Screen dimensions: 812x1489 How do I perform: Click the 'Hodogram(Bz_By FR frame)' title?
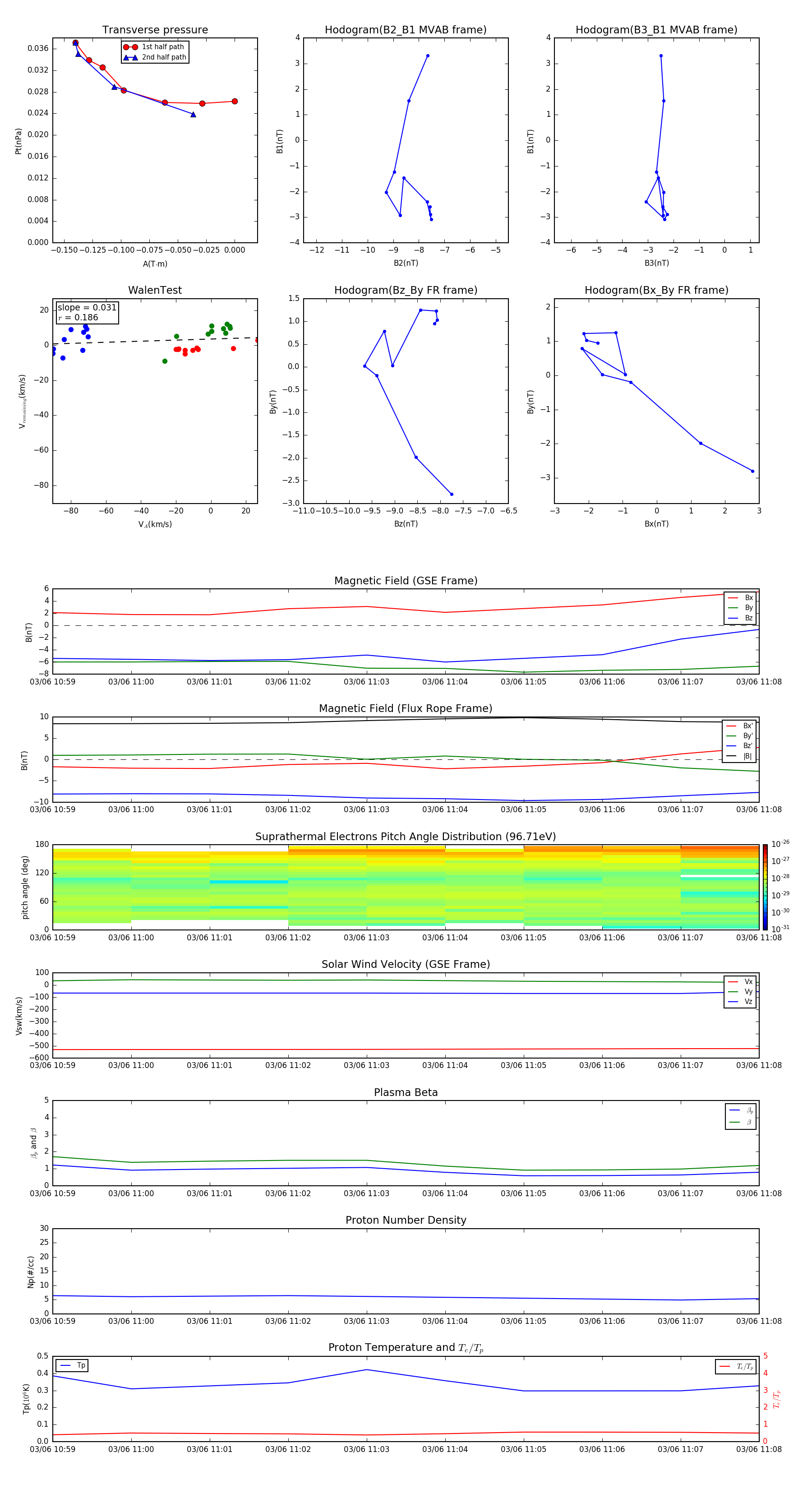(406, 290)
